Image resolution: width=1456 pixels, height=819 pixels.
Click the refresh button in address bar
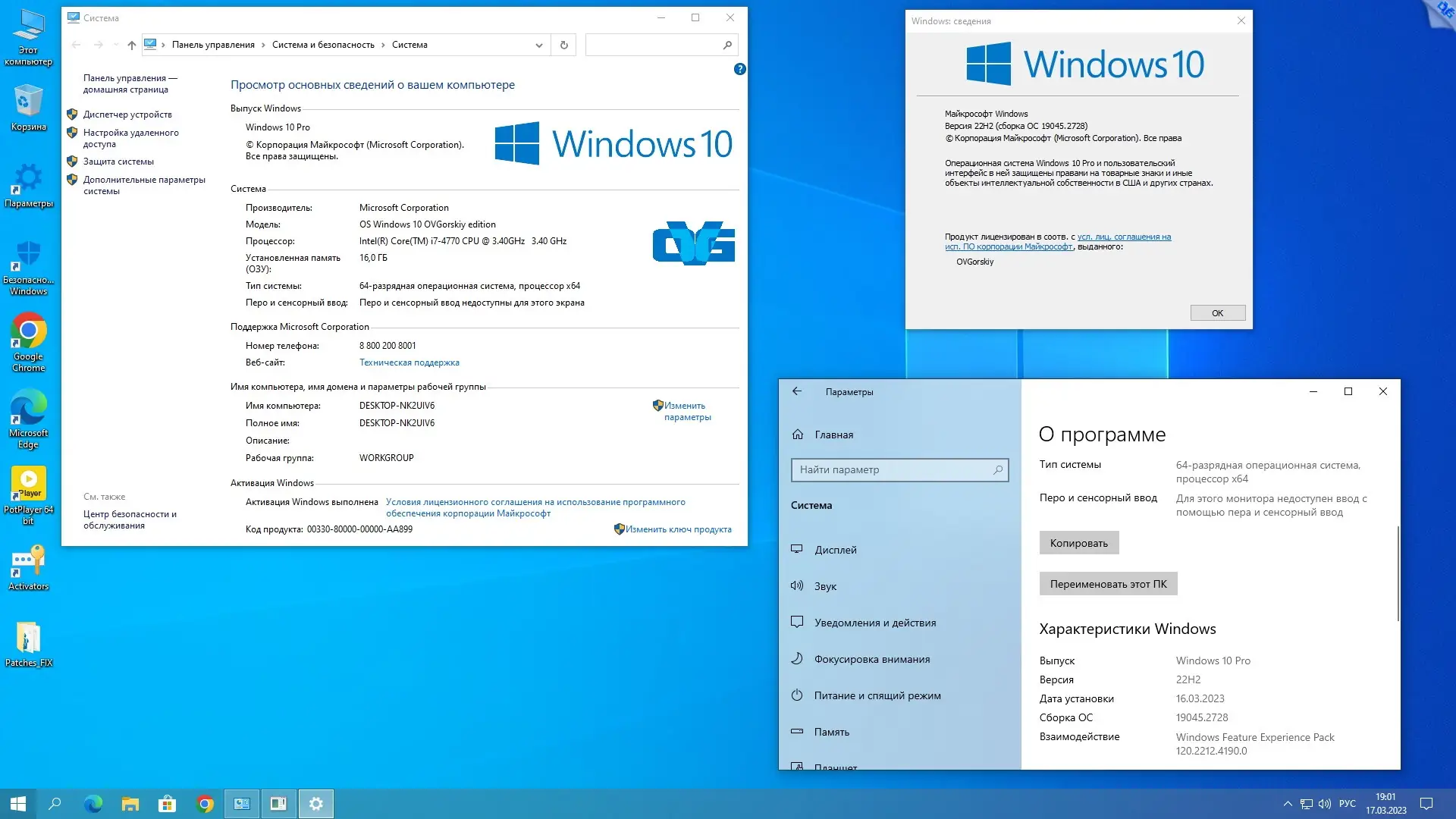(563, 45)
